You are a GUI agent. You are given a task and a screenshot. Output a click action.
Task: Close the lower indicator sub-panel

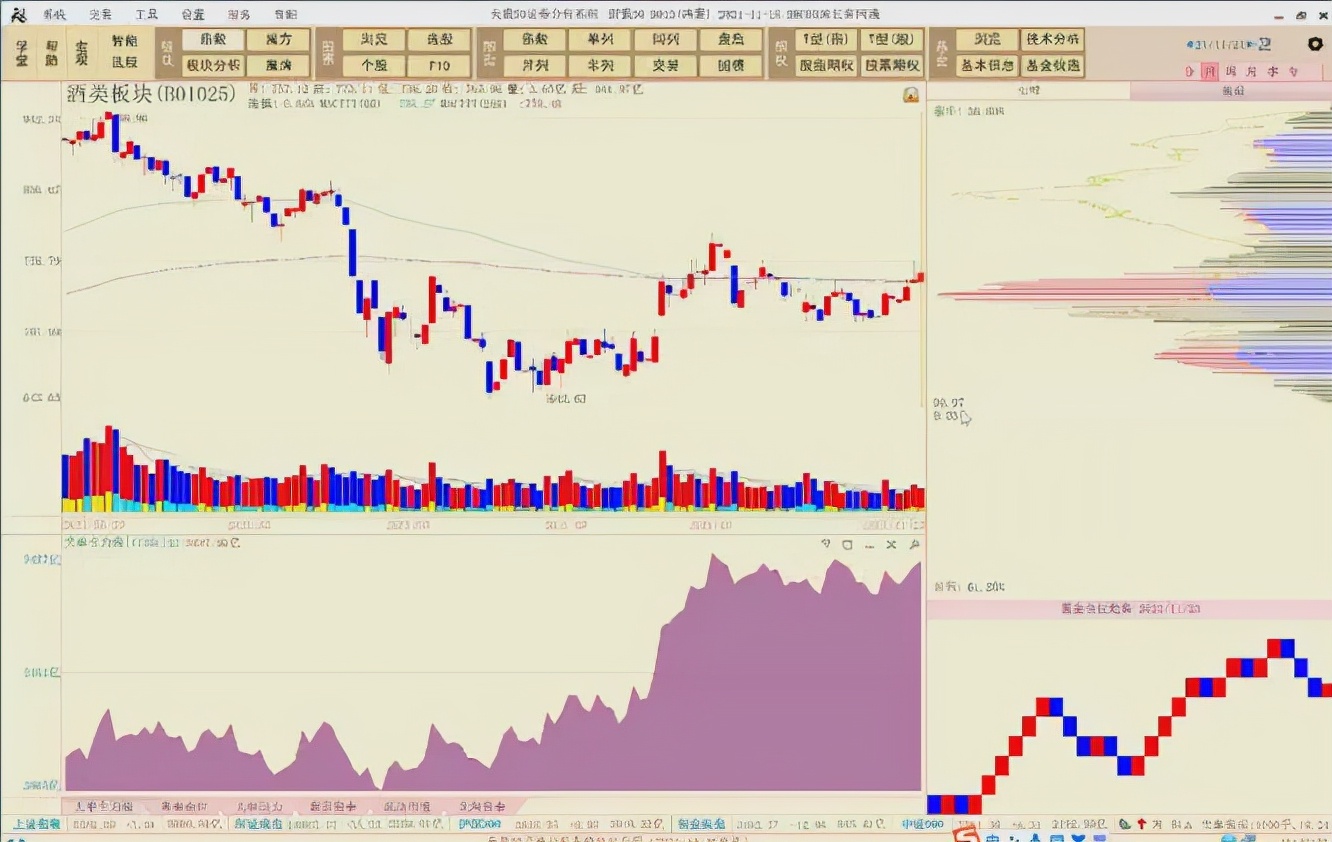[x=891, y=545]
